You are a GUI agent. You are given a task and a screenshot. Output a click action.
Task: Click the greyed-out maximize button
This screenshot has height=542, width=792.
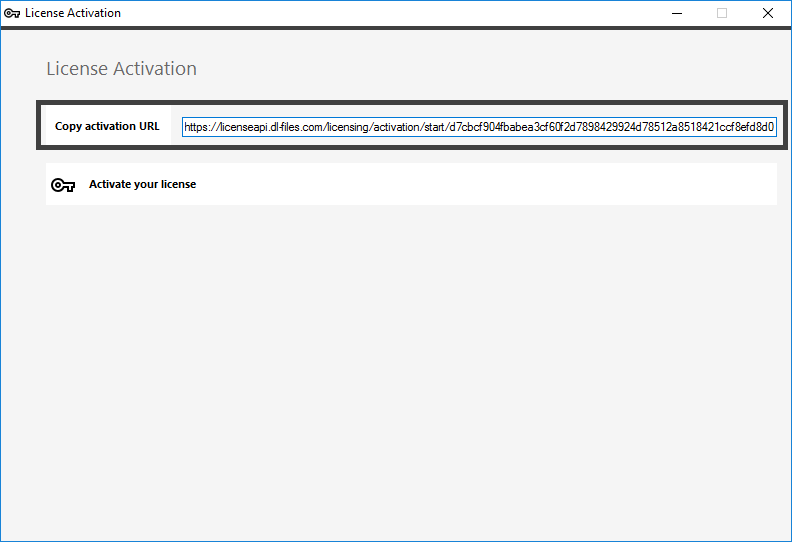pyautogui.click(x=721, y=13)
